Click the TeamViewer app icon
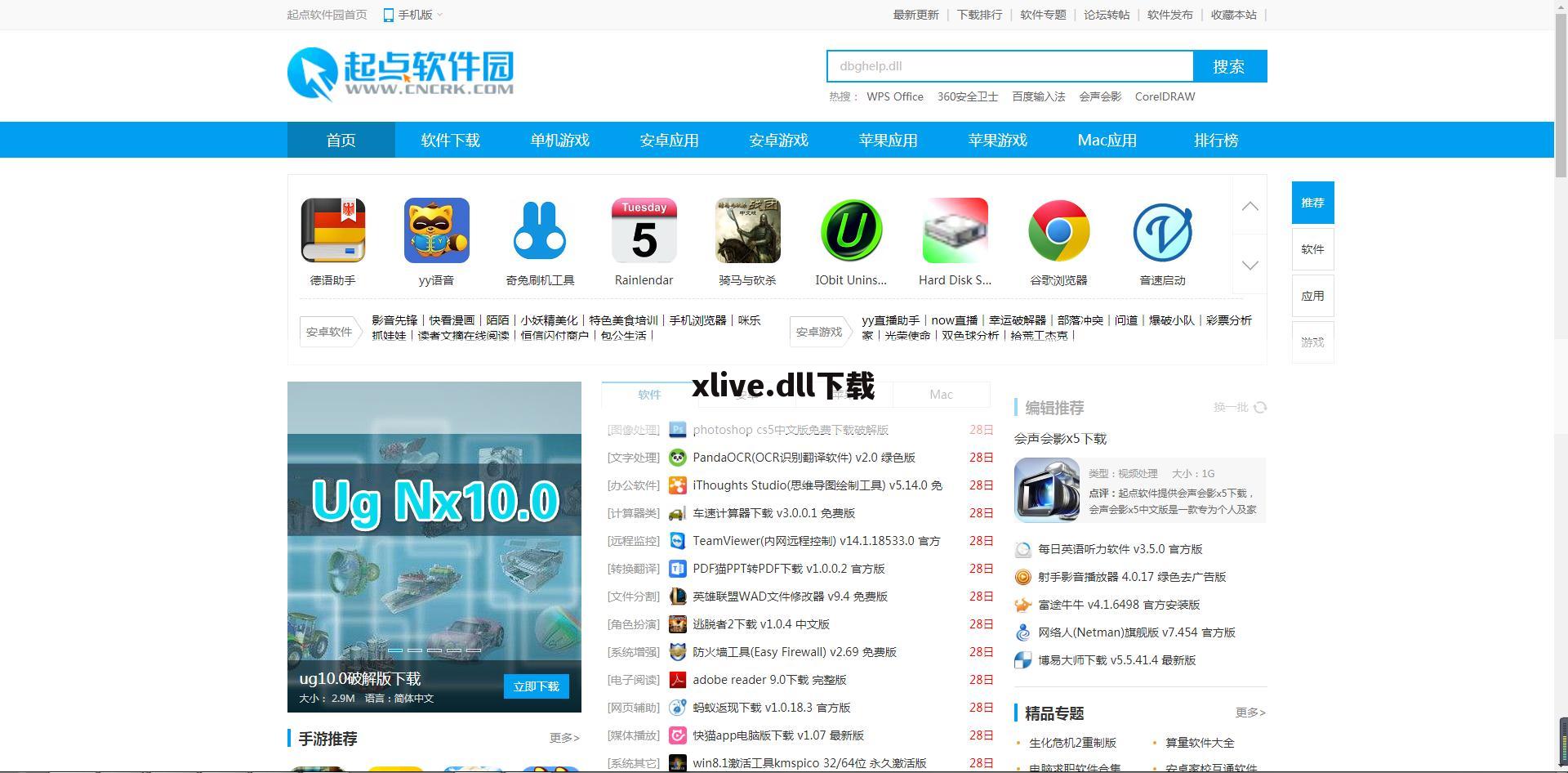Screen dimensions: 1568x773 coord(678,541)
